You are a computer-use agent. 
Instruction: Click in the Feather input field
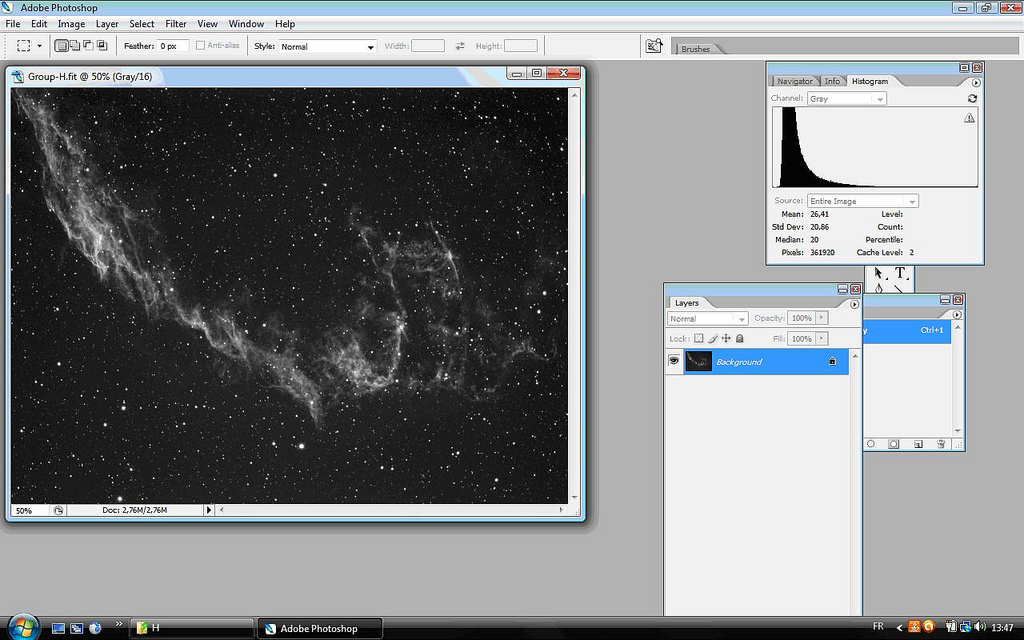[x=171, y=46]
